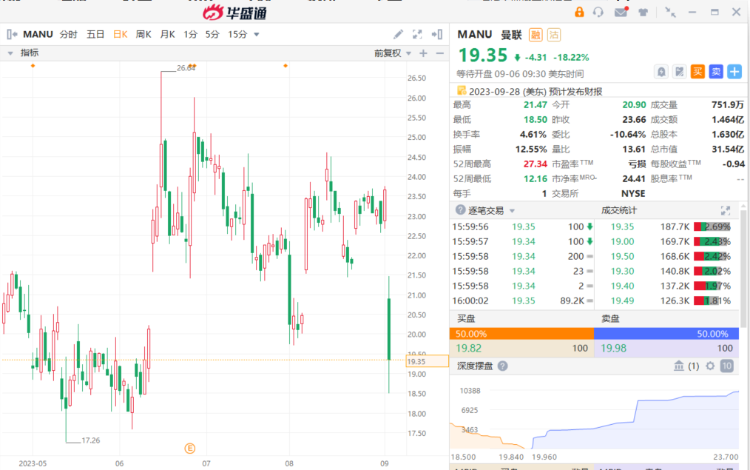Click the 总市值 value 31.54亿

tap(728, 149)
